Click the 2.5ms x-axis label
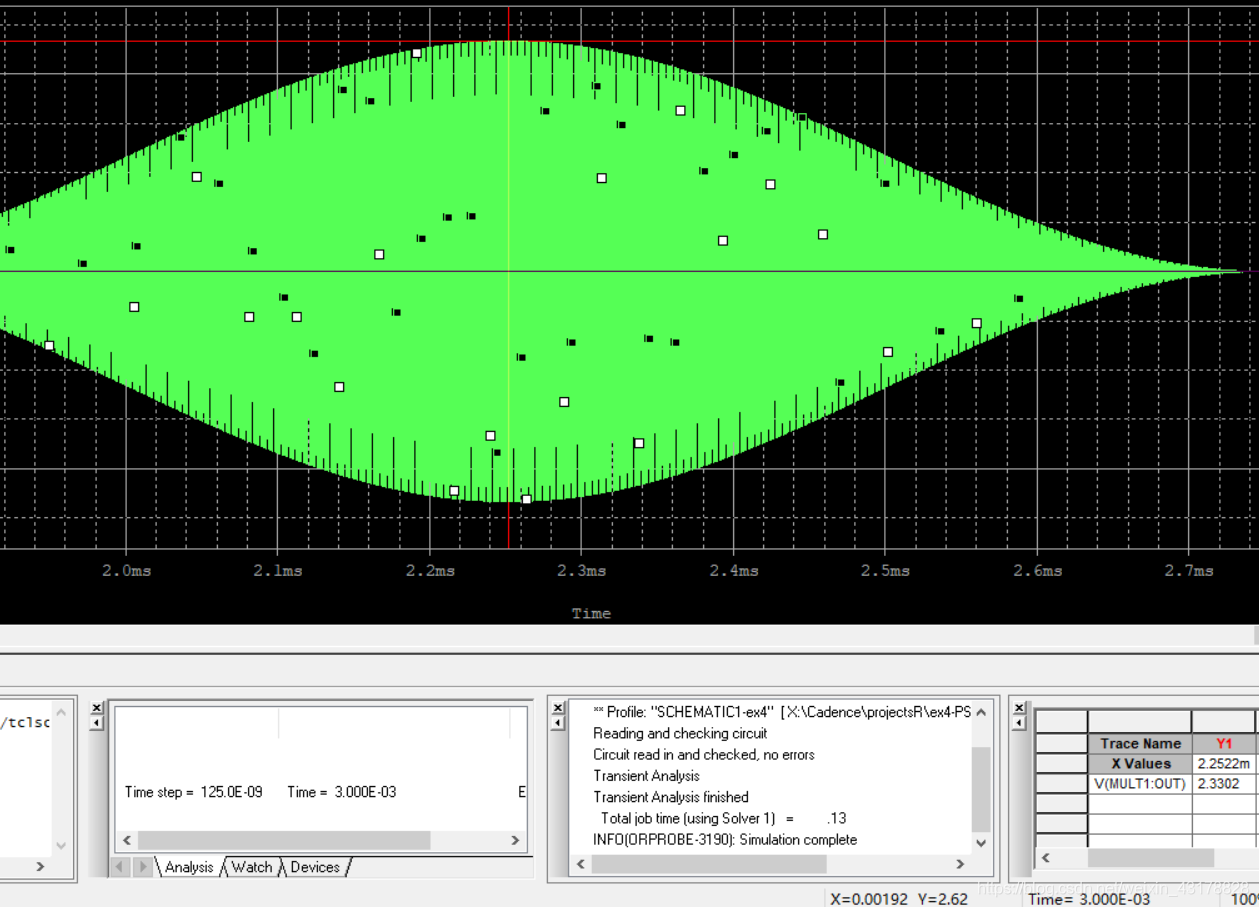 886,571
